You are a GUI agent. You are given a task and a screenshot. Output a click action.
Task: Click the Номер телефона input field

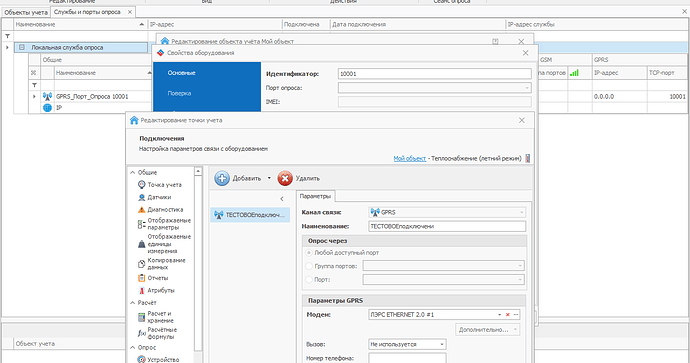pos(407,358)
